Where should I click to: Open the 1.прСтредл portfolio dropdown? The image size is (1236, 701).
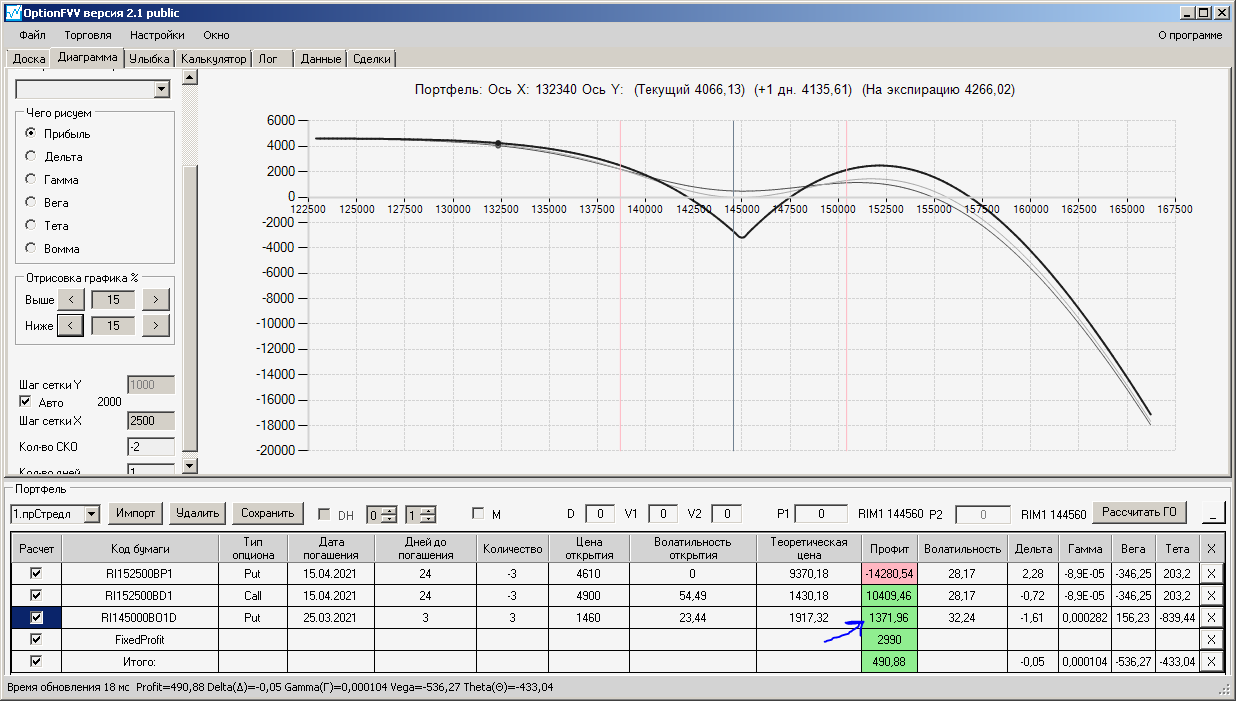(x=92, y=514)
